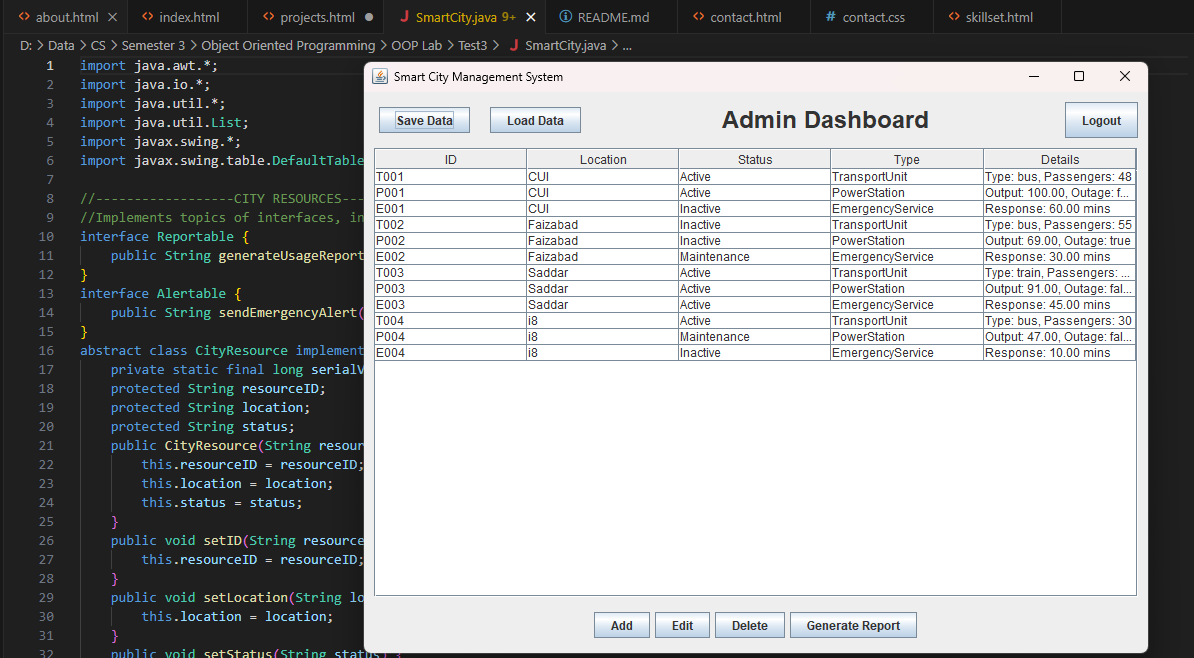
Task: Open the README.md tab
Action: [614, 17]
